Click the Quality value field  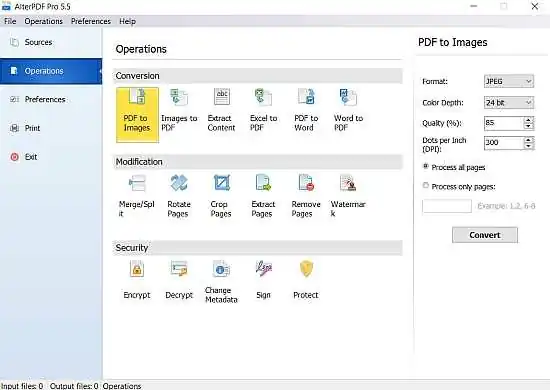tap(504, 123)
